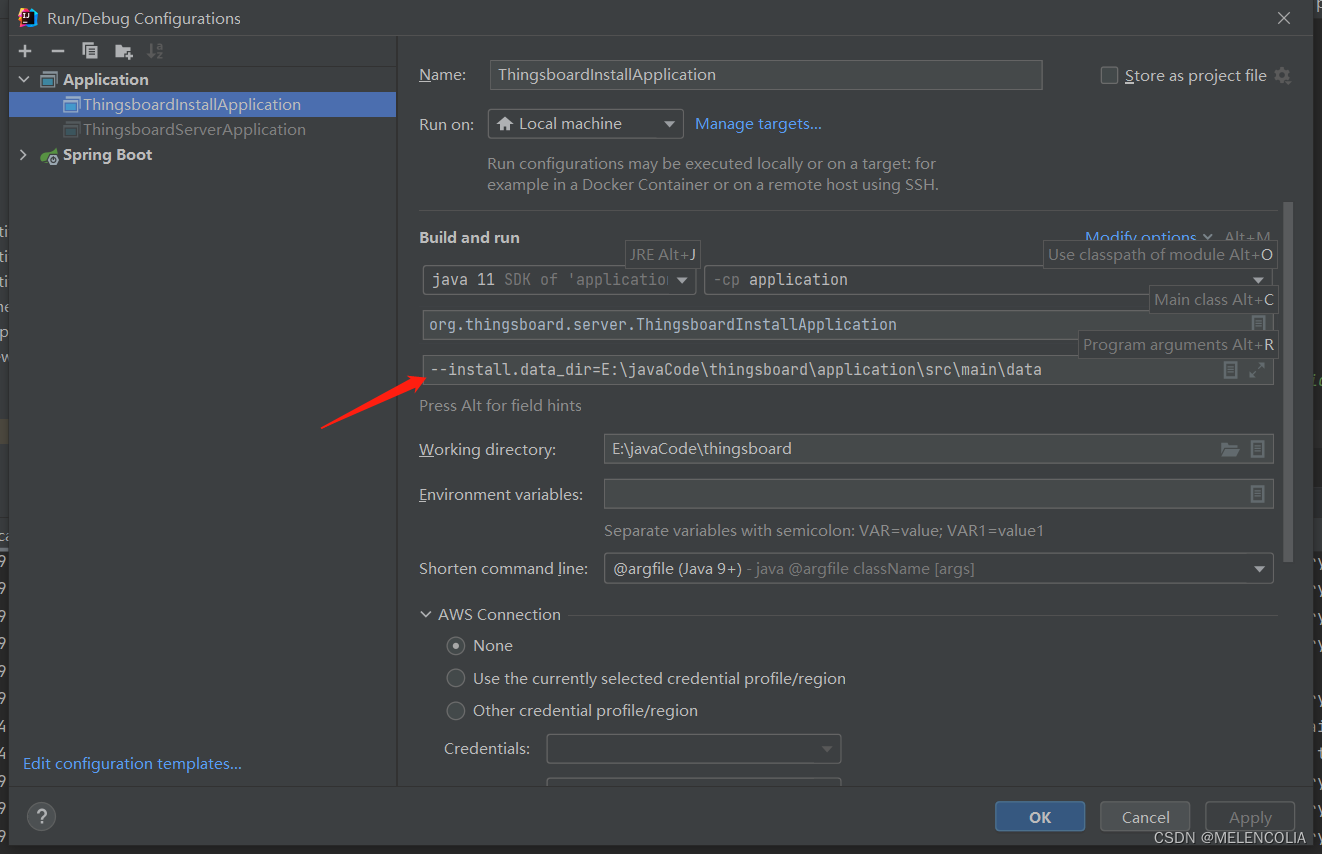Collapse the AWS Connection section
1322x854 pixels.
pos(426,615)
